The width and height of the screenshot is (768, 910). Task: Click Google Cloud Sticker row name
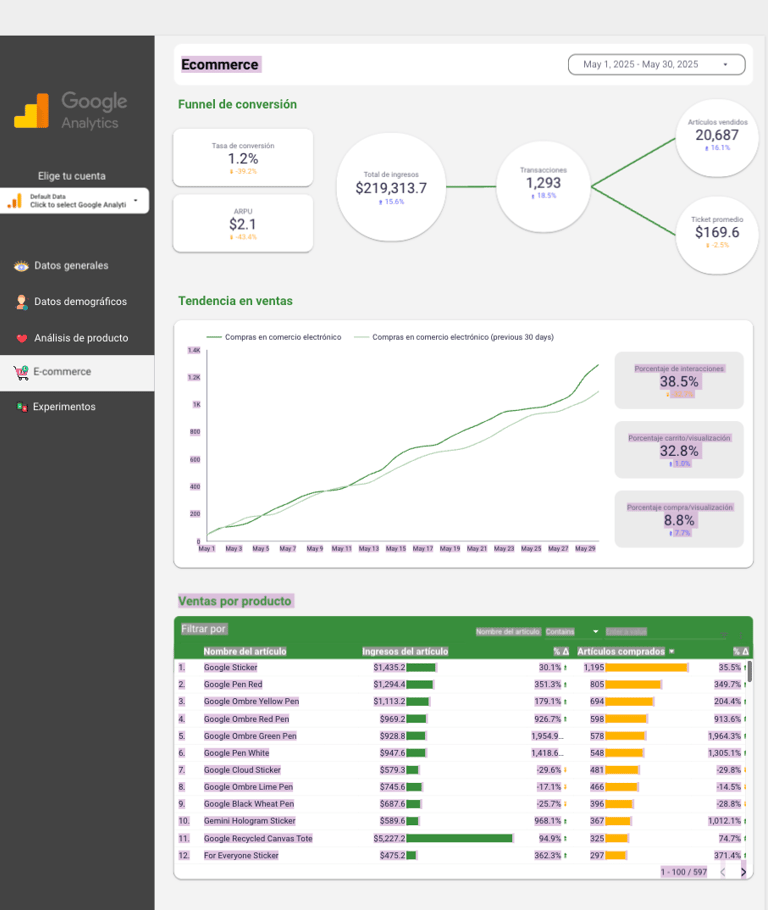(x=242, y=770)
